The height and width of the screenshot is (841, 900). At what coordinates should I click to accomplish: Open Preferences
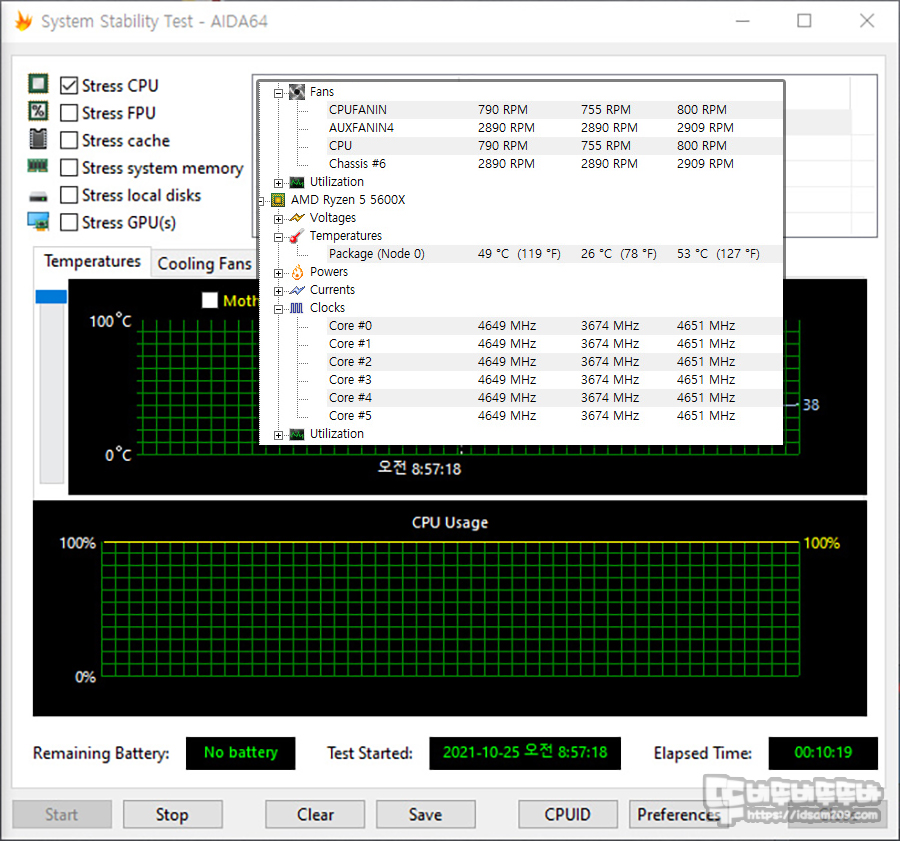[x=679, y=814]
